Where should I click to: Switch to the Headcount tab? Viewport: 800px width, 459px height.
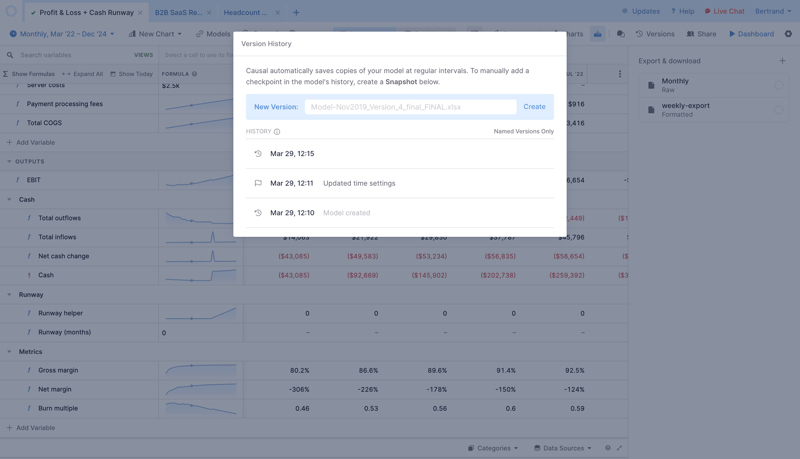(x=245, y=13)
